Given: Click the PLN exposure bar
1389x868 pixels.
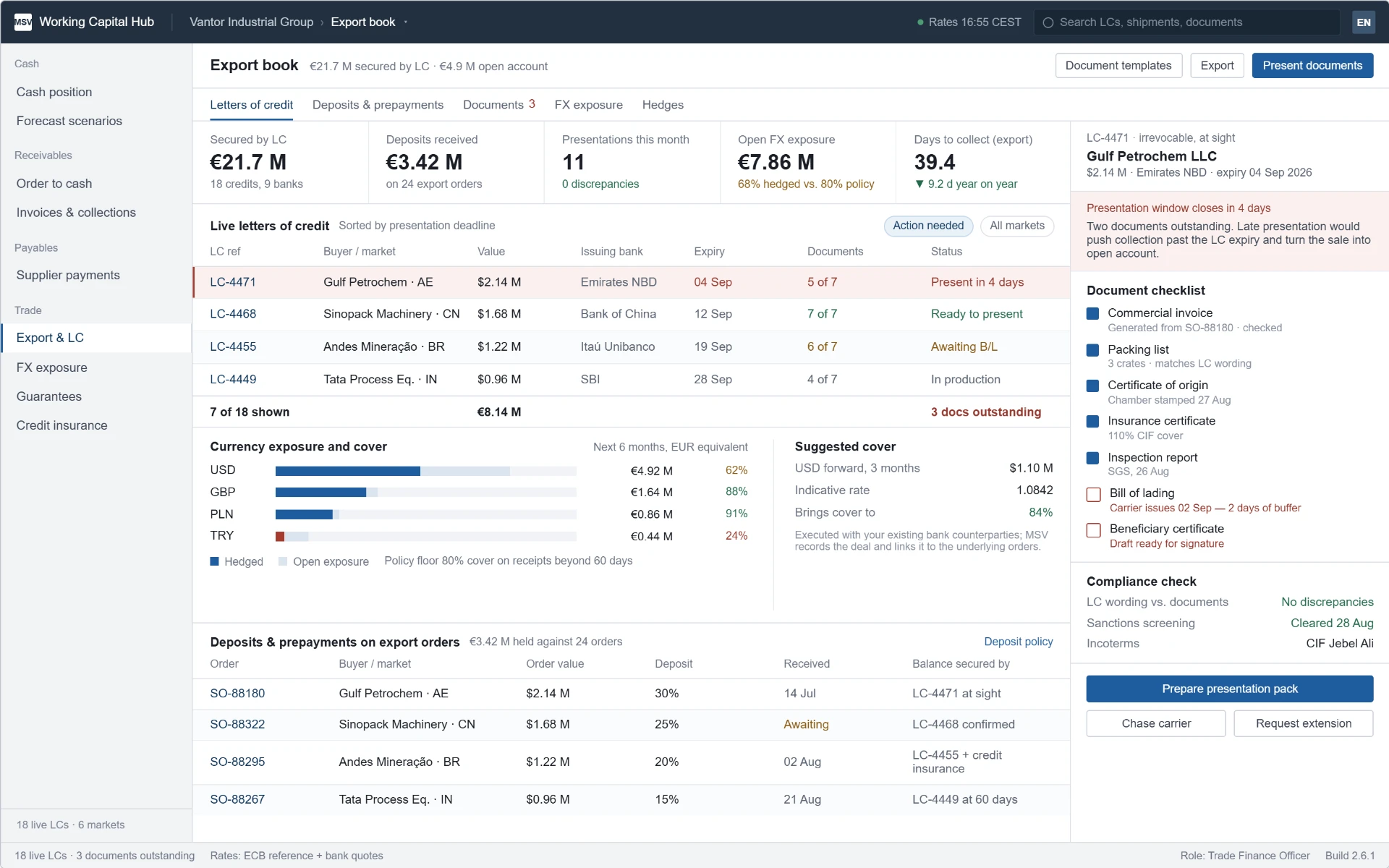Looking at the screenshot, I should 425,514.
